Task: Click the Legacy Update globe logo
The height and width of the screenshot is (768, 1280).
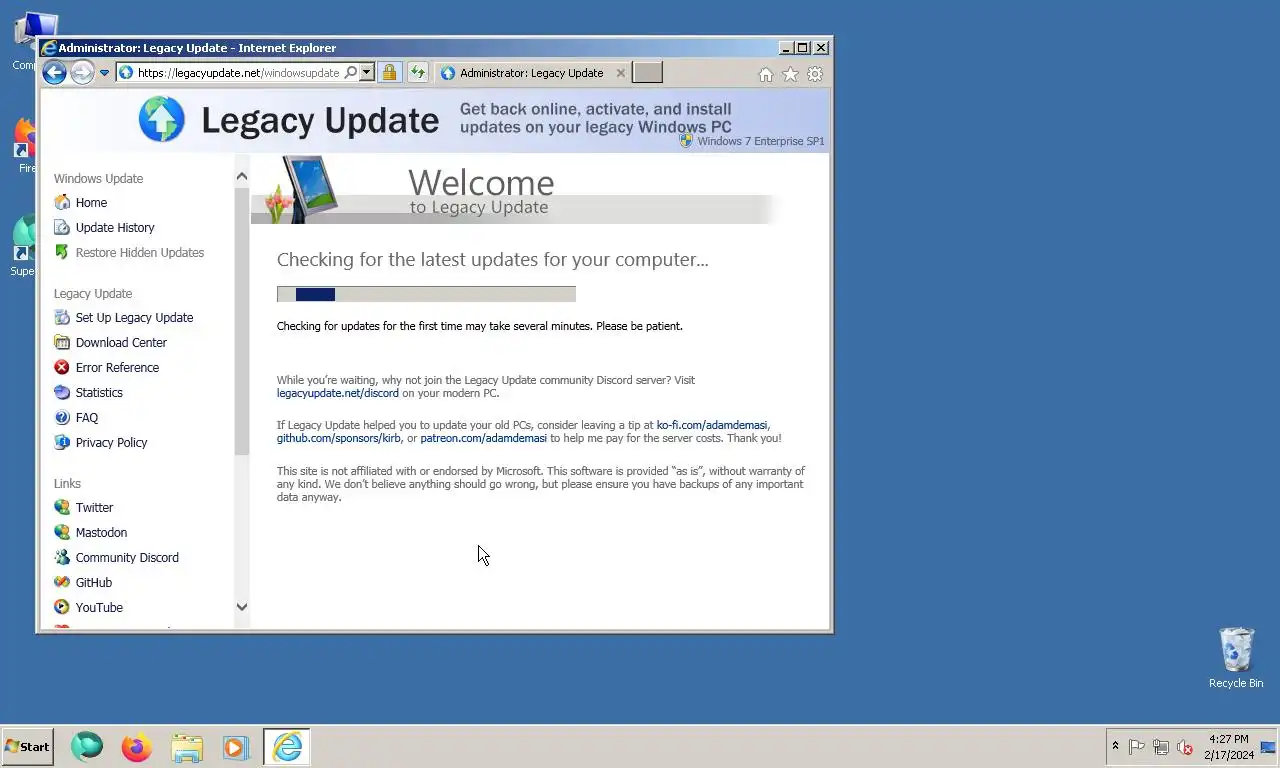Action: coord(162,120)
